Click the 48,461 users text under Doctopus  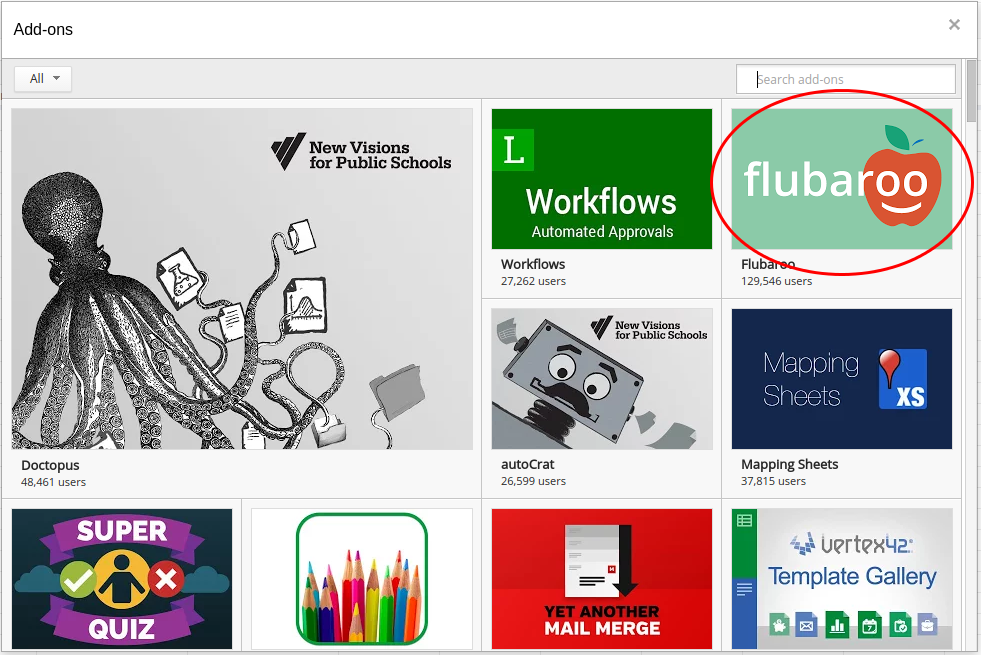[53, 482]
